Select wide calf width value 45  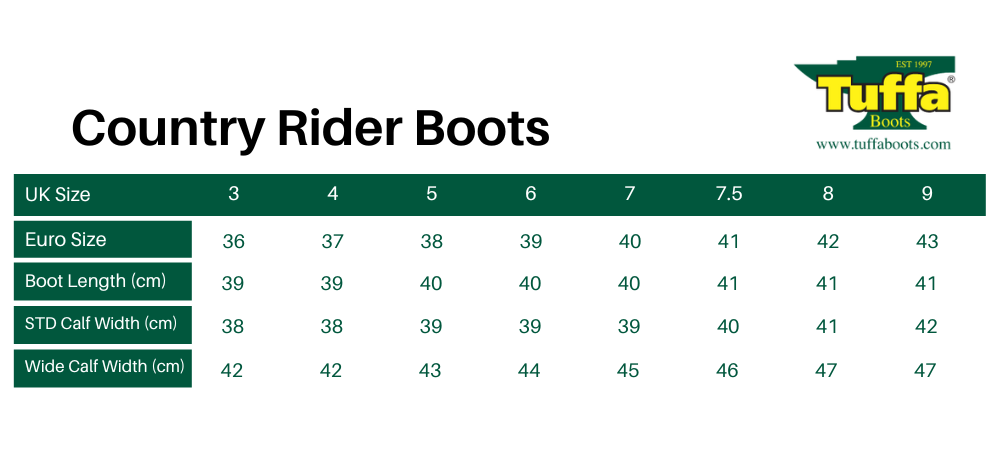pyautogui.click(x=629, y=370)
